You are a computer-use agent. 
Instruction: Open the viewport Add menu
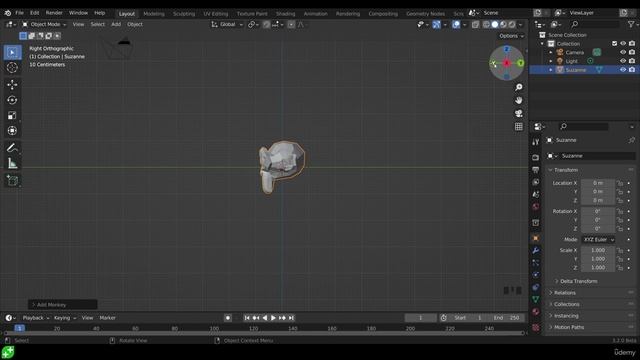point(116,24)
